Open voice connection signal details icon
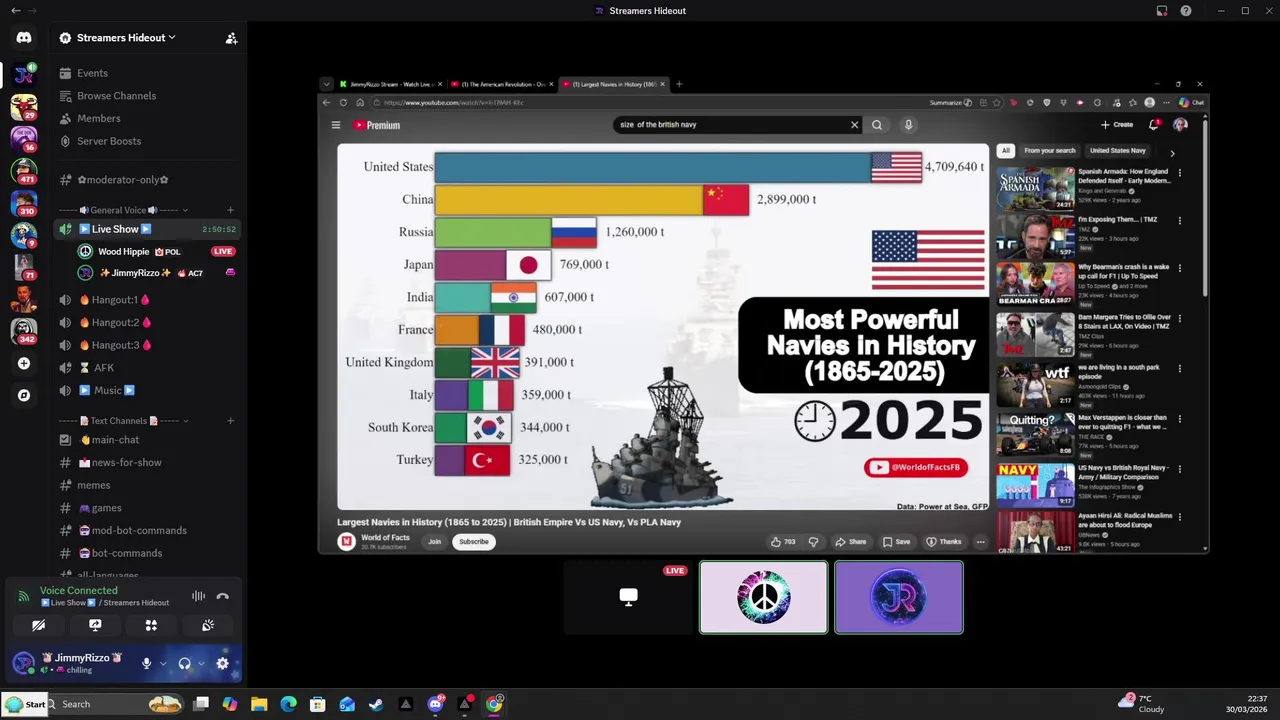 [x=24, y=596]
